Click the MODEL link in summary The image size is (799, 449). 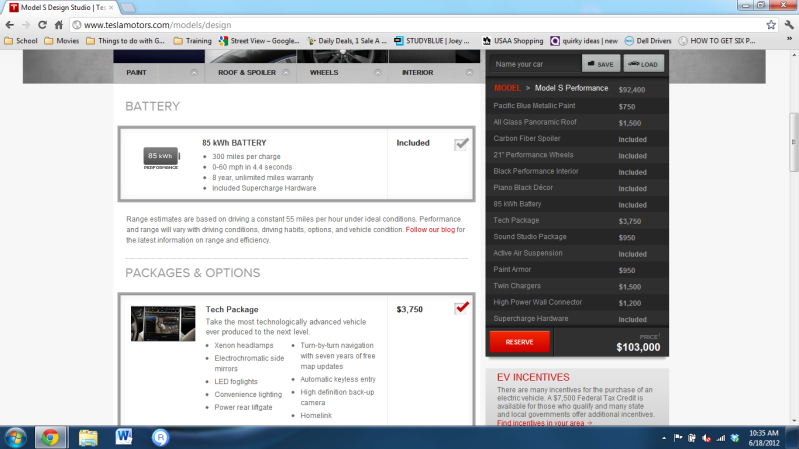tap(507, 88)
